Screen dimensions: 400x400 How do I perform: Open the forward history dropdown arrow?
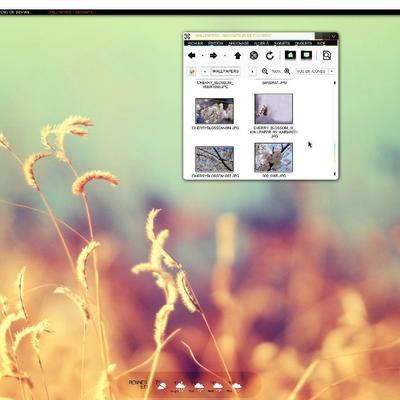[225, 56]
